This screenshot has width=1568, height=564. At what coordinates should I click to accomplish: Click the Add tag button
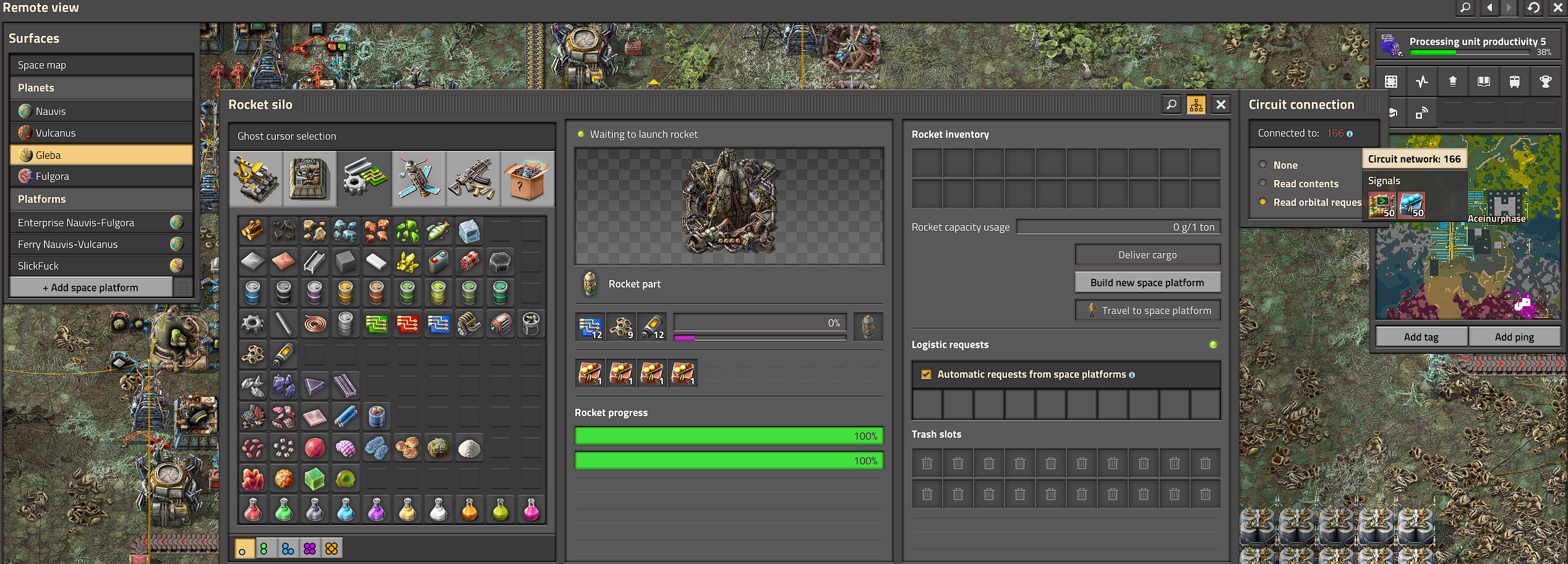coord(1421,337)
